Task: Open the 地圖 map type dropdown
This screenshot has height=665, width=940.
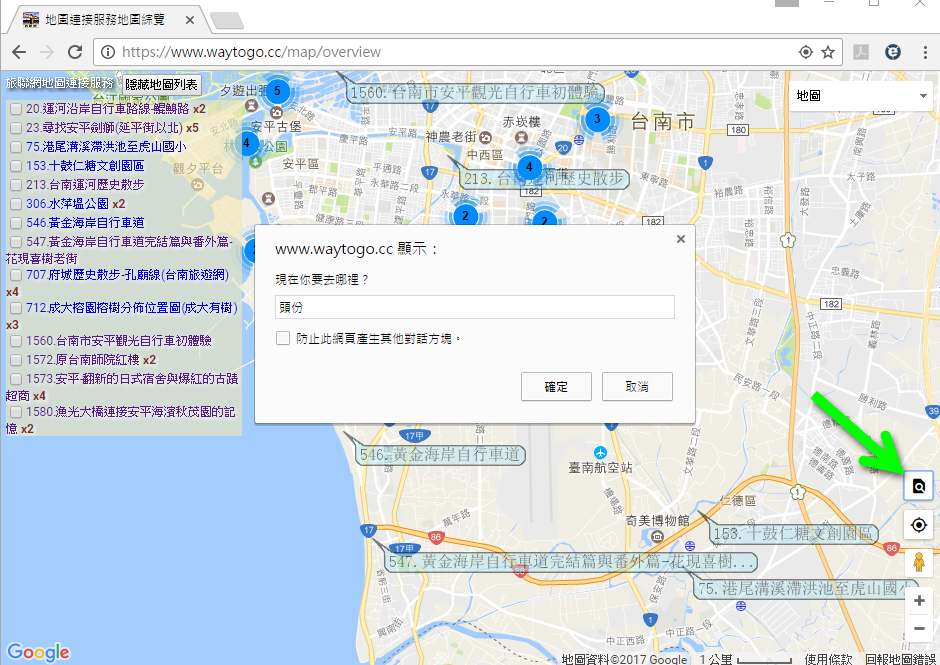Action: pyautogui.click(x=861, y=95)
